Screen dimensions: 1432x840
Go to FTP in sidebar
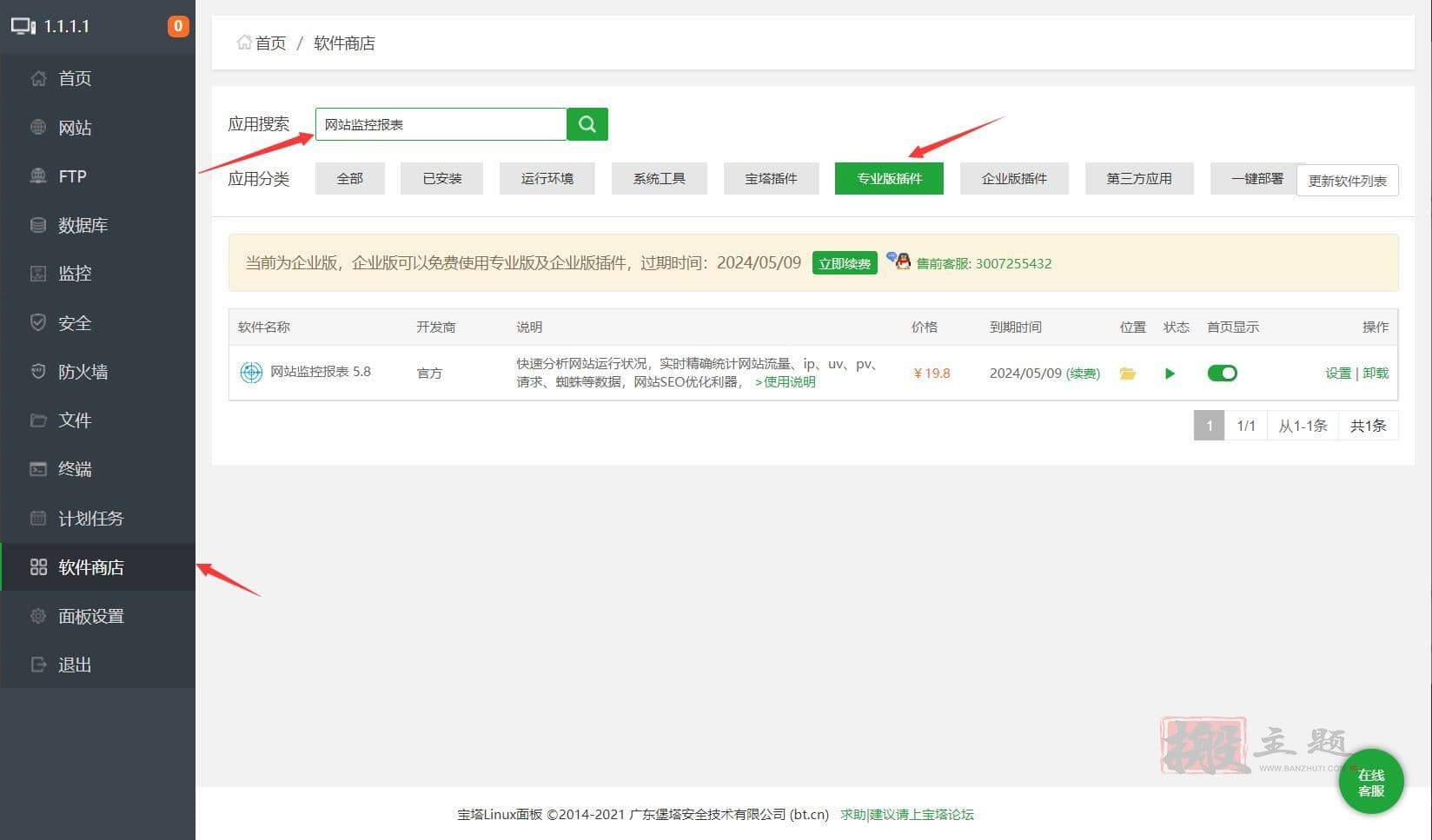97,176
